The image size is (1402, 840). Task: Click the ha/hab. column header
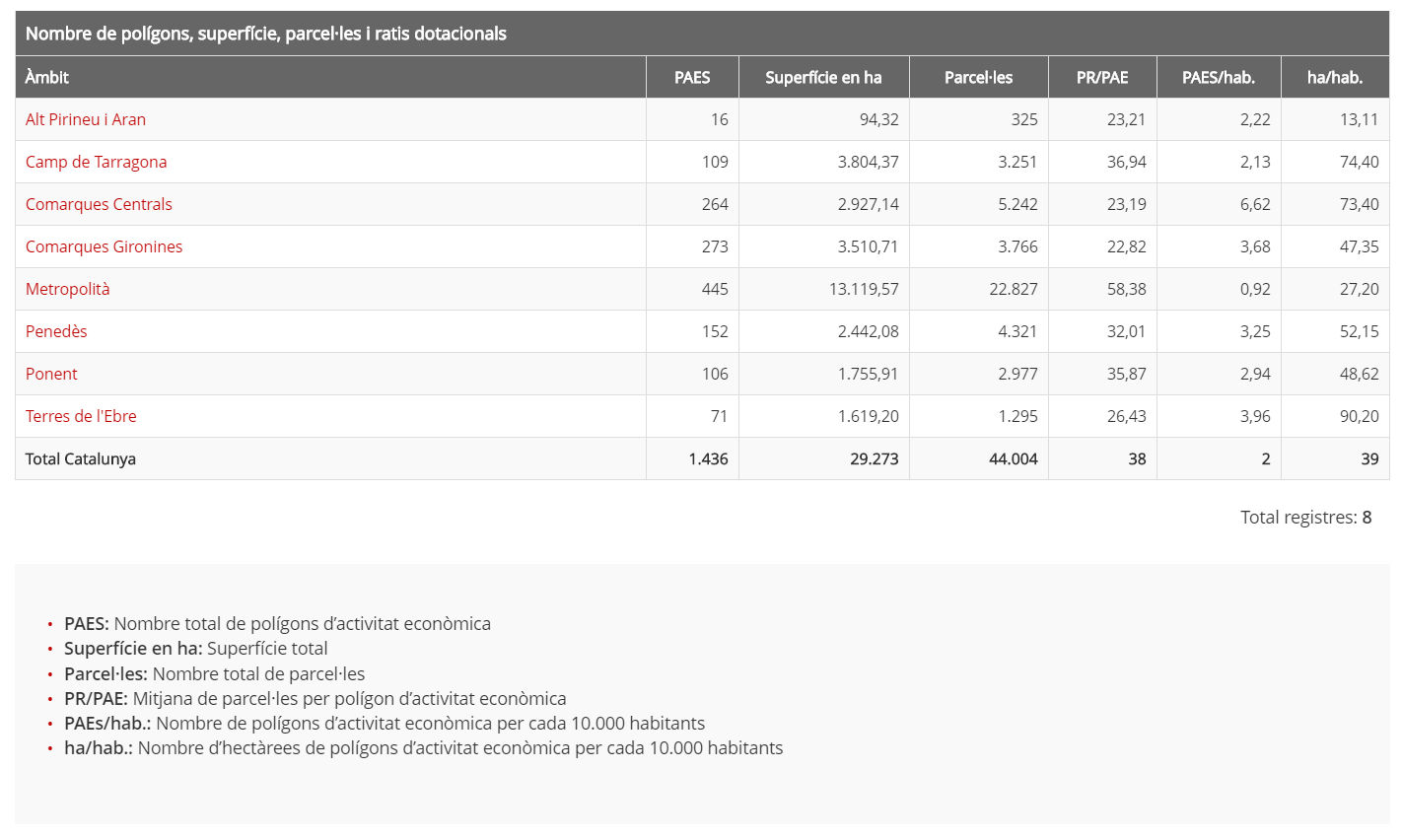pyautogui.click(x=1335, y=77)
